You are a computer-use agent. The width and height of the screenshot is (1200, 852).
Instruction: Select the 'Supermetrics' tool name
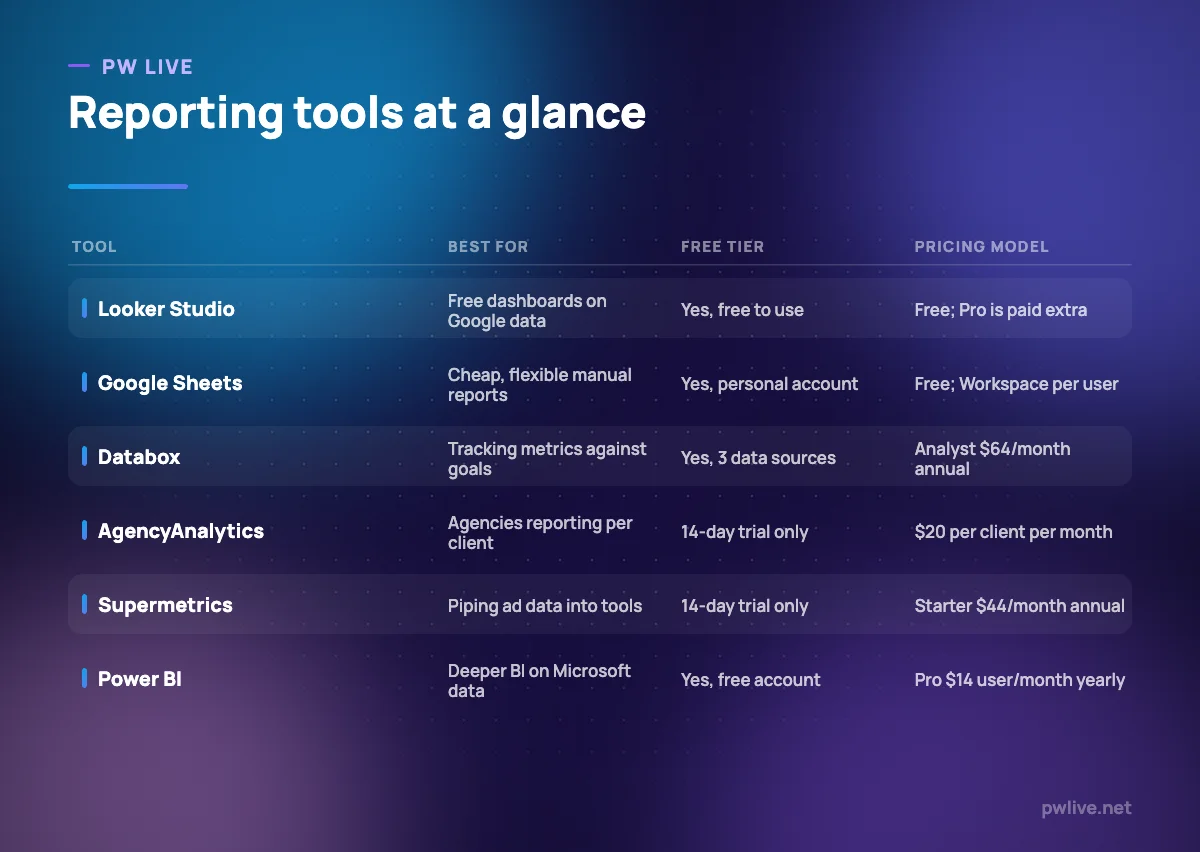tap(165, 605)
